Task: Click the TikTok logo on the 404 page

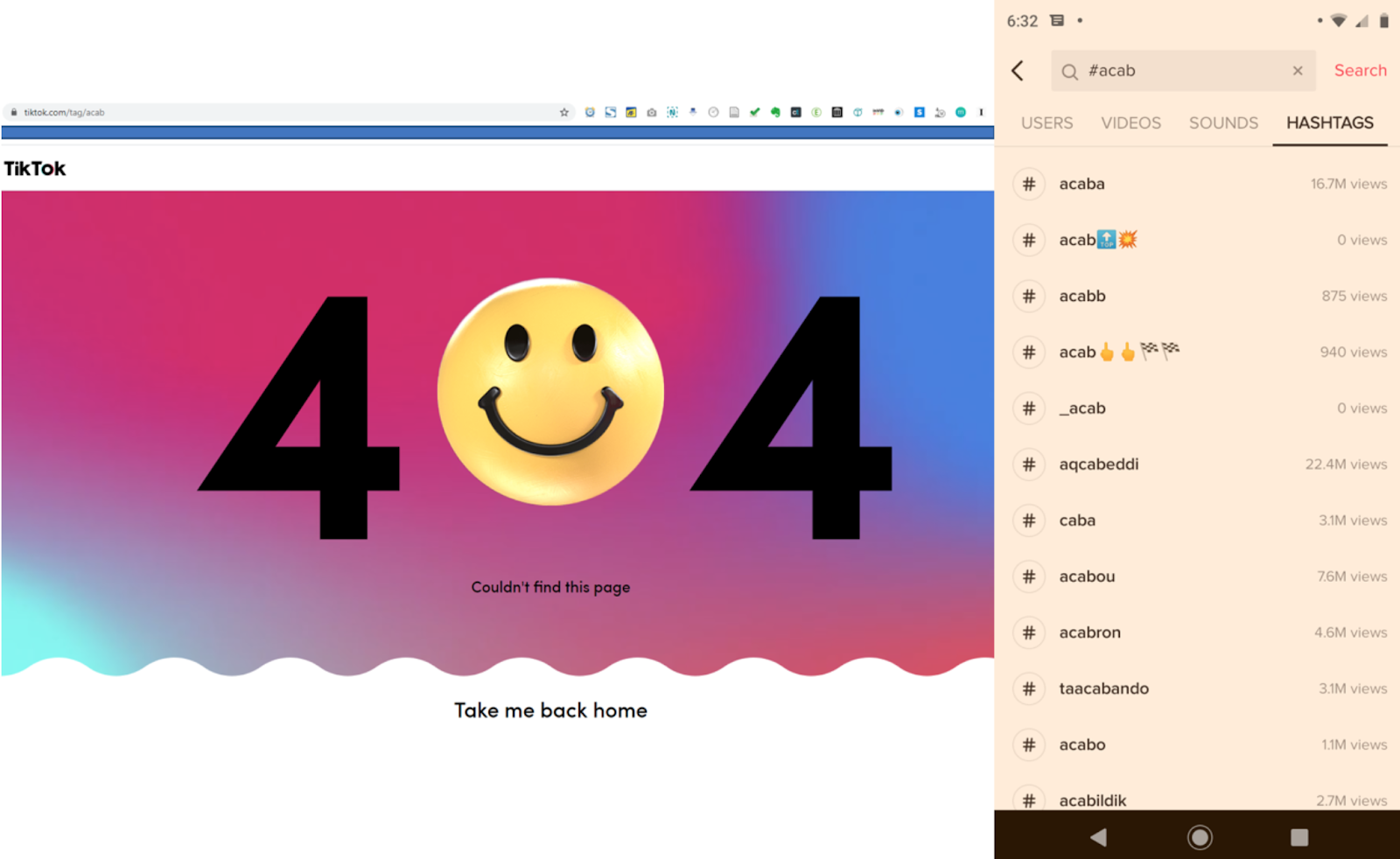Action: point(35,168)
